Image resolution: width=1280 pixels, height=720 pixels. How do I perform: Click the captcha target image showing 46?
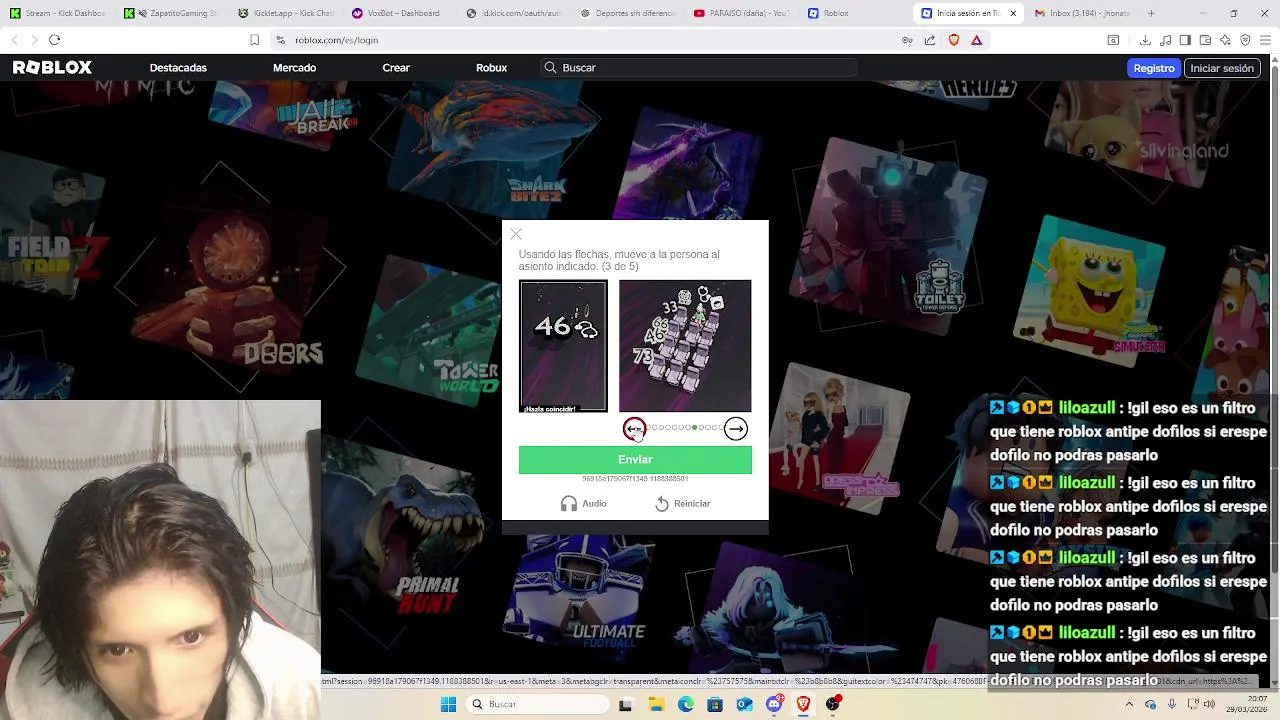click(563, 346)
